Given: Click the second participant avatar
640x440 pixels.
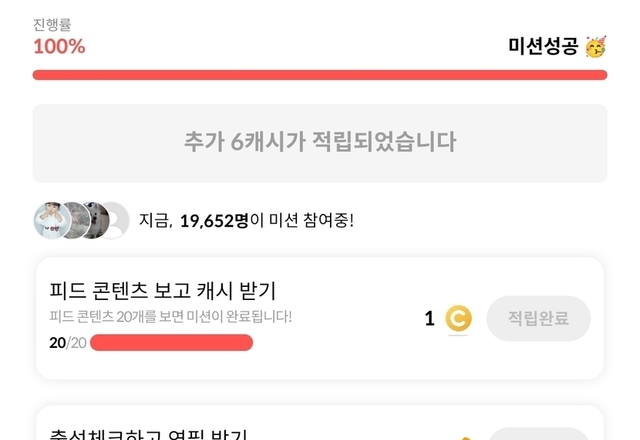Looking at the screenshot, I should [x=74, y=220].
